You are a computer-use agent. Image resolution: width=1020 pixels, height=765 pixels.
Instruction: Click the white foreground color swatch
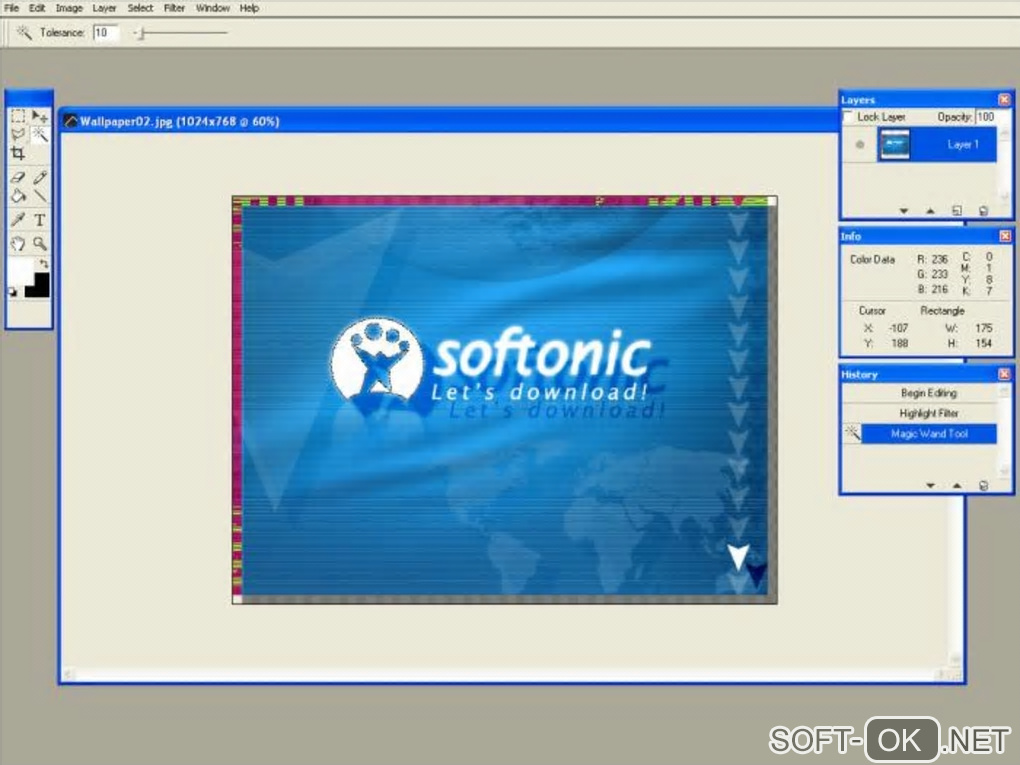[20, 271]
